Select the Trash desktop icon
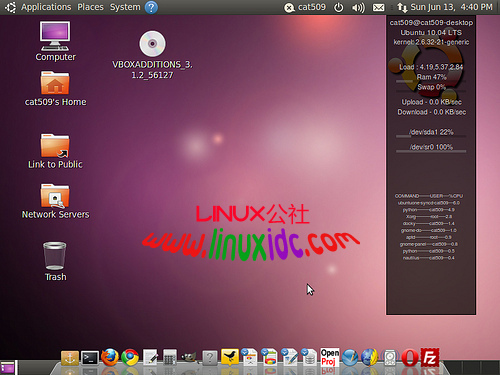 55,262
